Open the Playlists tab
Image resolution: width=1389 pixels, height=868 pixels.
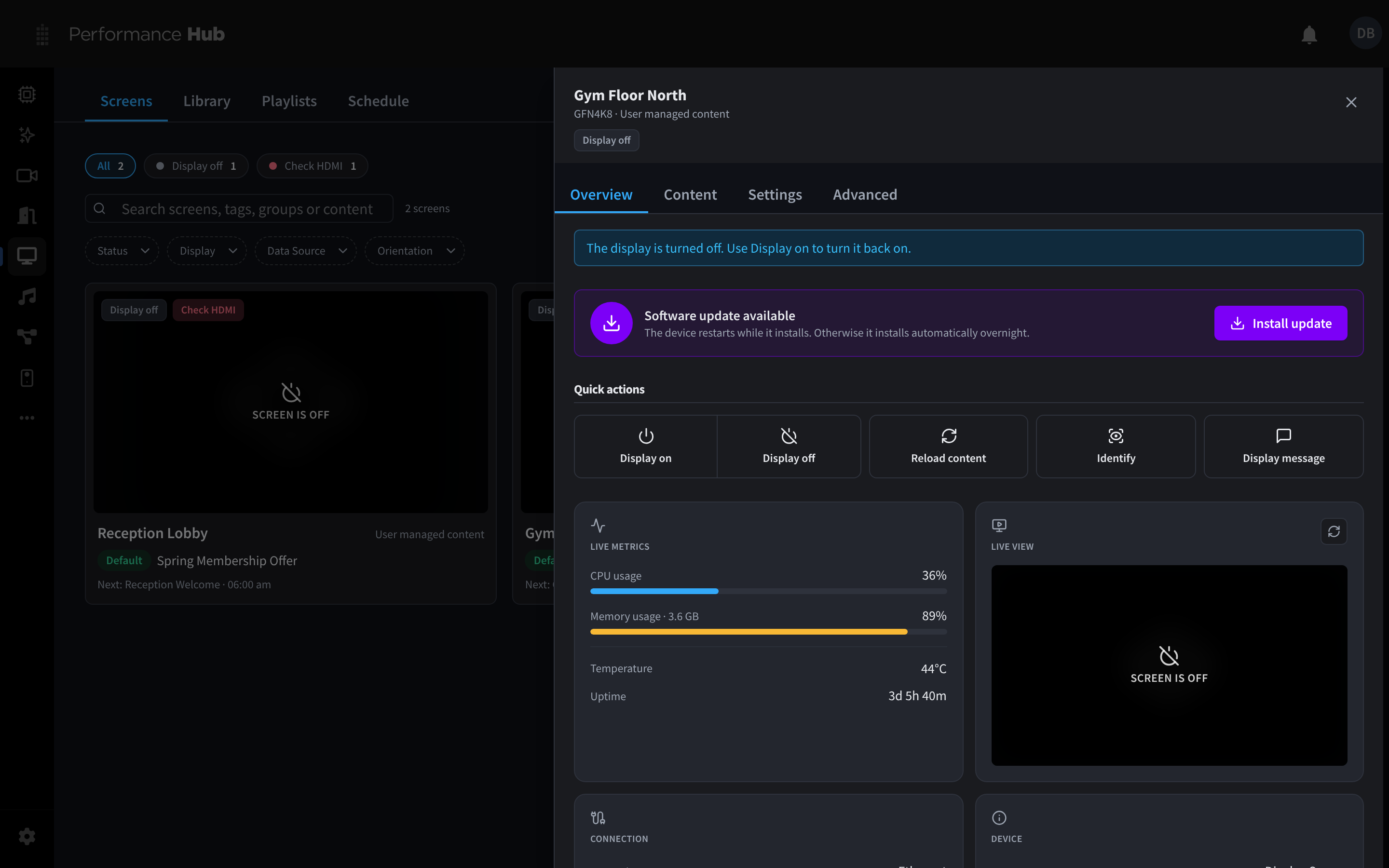(x=289, y=101)
